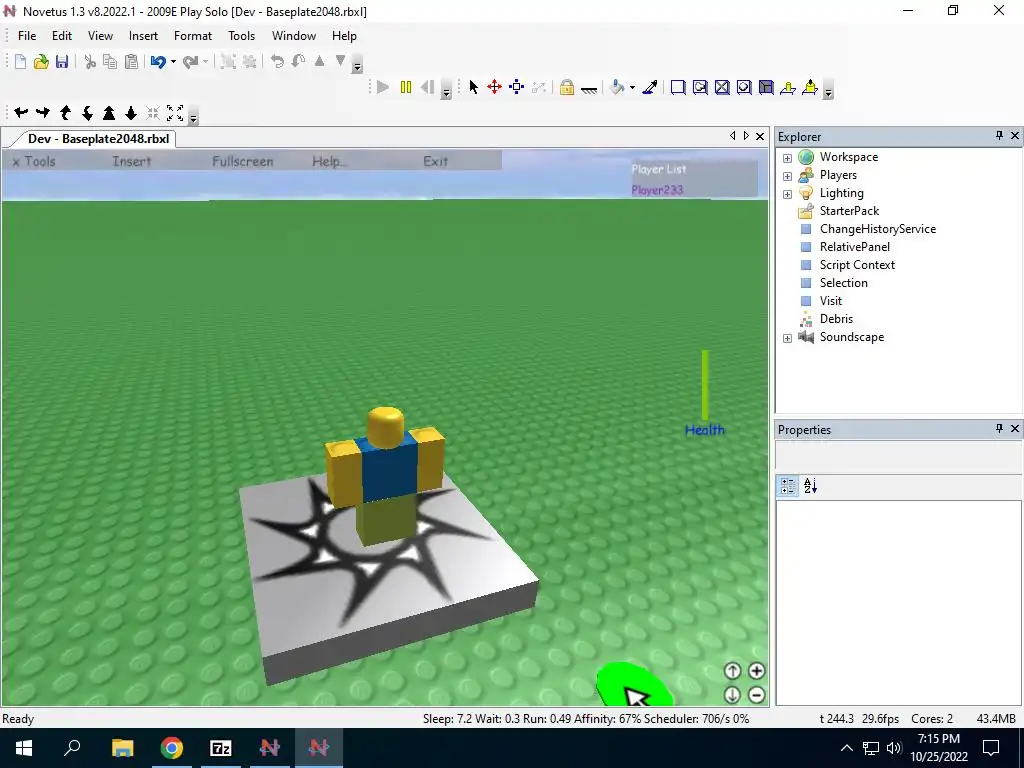This screenshot has width=1024, height=768.
Task: Select the eyedropper color picker tool
Action: [x=650, y=87]
